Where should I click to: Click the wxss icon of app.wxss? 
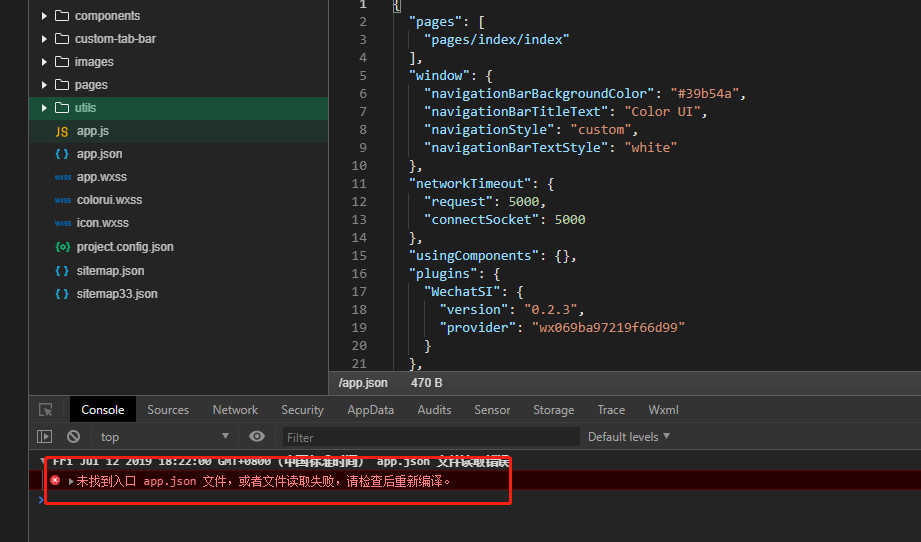pyautogui.click(x=63, y=177)
